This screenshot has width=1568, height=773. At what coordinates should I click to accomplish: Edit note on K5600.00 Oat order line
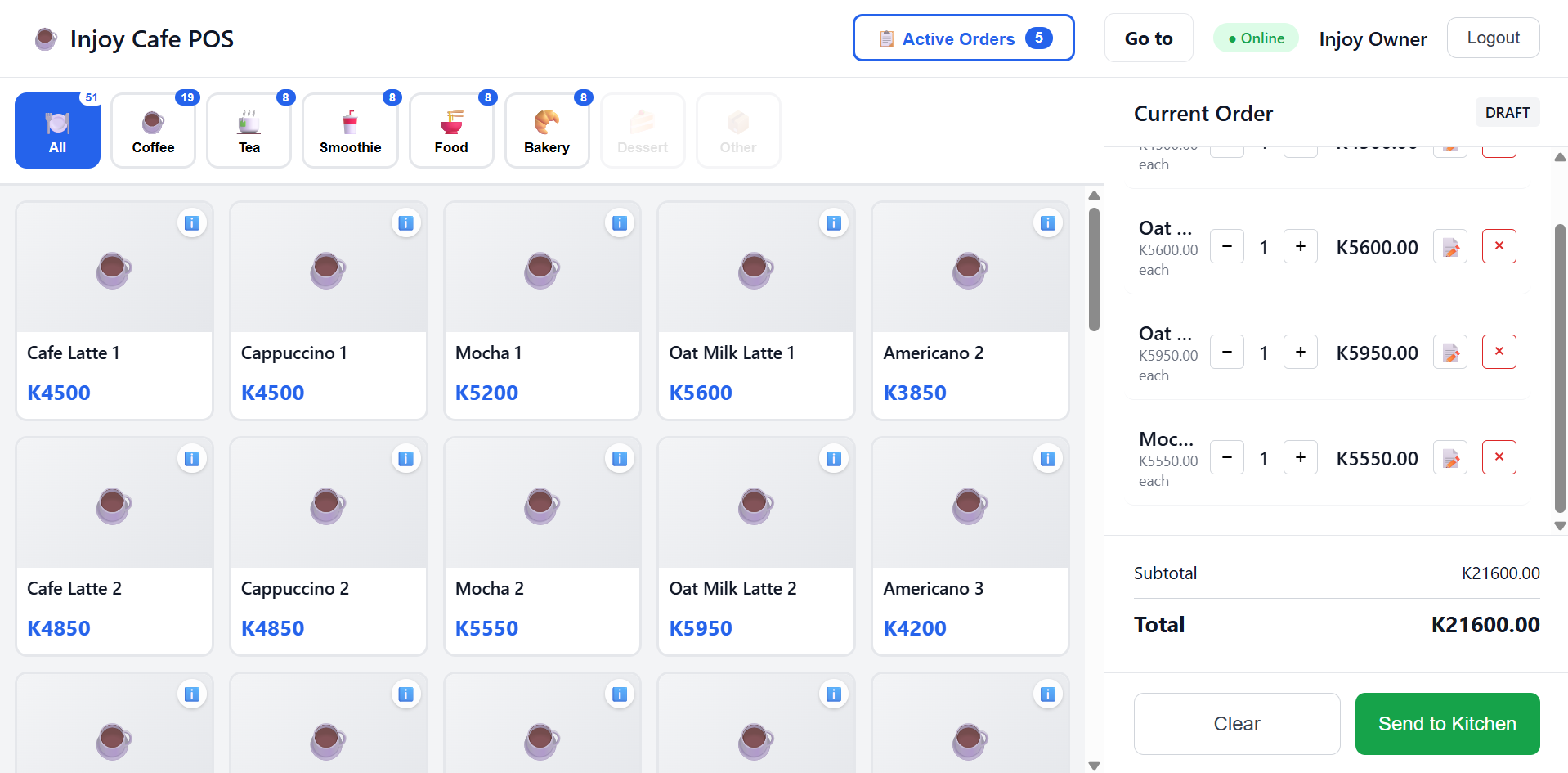tap(1450, 247)
